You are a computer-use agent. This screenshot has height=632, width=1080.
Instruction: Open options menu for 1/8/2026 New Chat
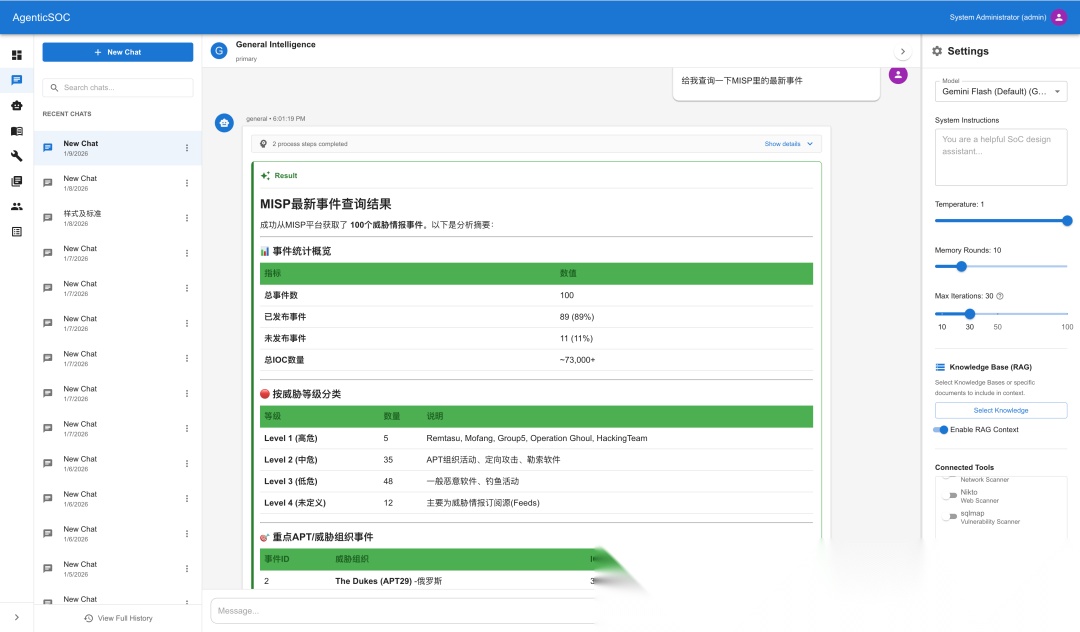(x=187, y=183)
